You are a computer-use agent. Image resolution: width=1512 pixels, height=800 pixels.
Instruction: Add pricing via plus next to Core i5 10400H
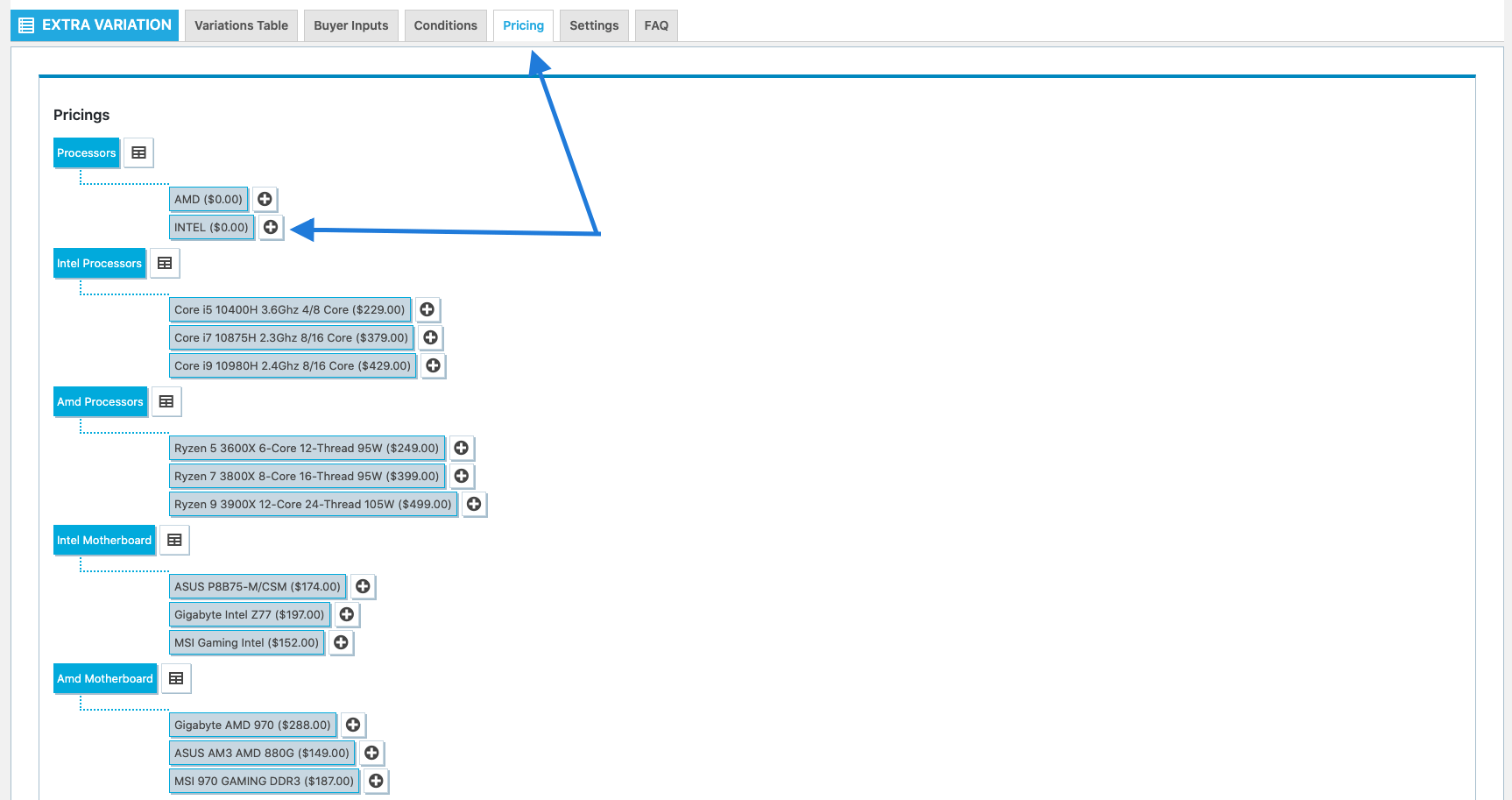tap(427, 309)
